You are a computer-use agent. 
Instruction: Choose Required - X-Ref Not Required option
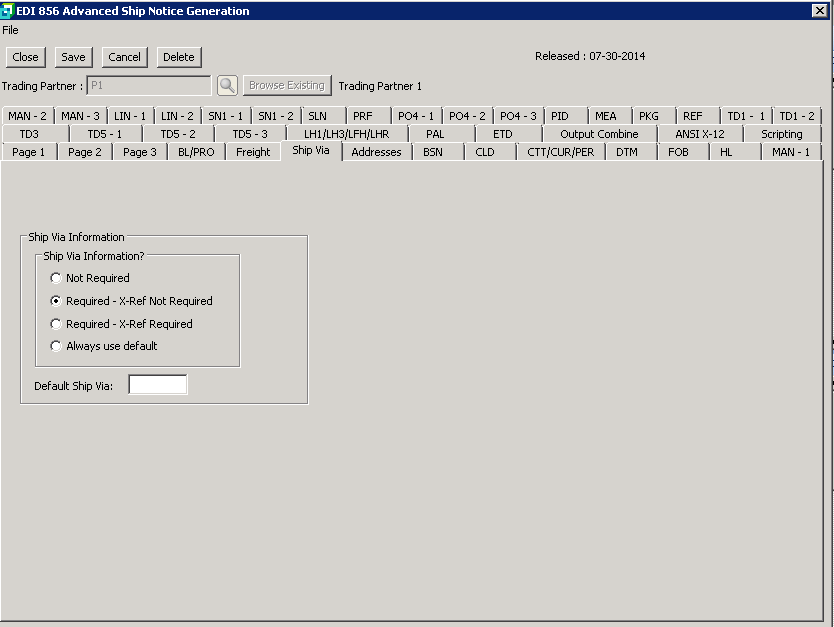(56, 301)
